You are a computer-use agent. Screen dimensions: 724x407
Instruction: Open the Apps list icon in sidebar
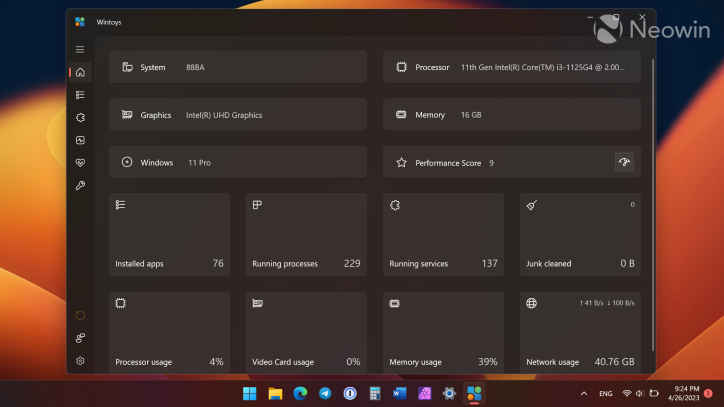click(80, 95)
